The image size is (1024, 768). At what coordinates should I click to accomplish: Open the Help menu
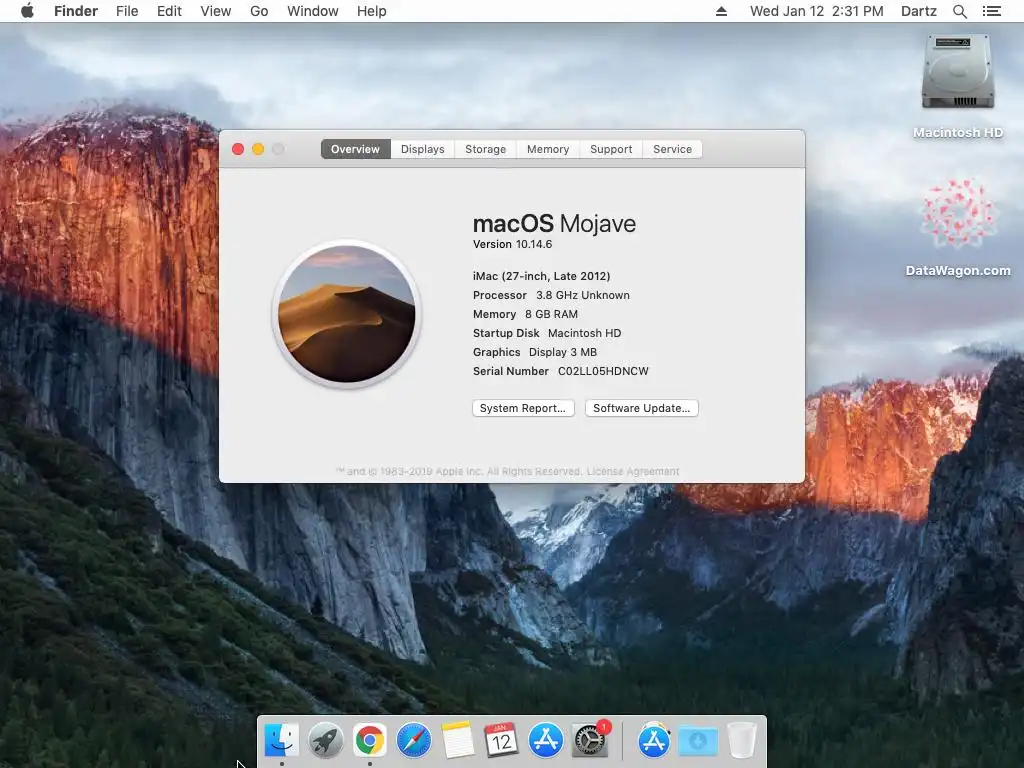372,11
